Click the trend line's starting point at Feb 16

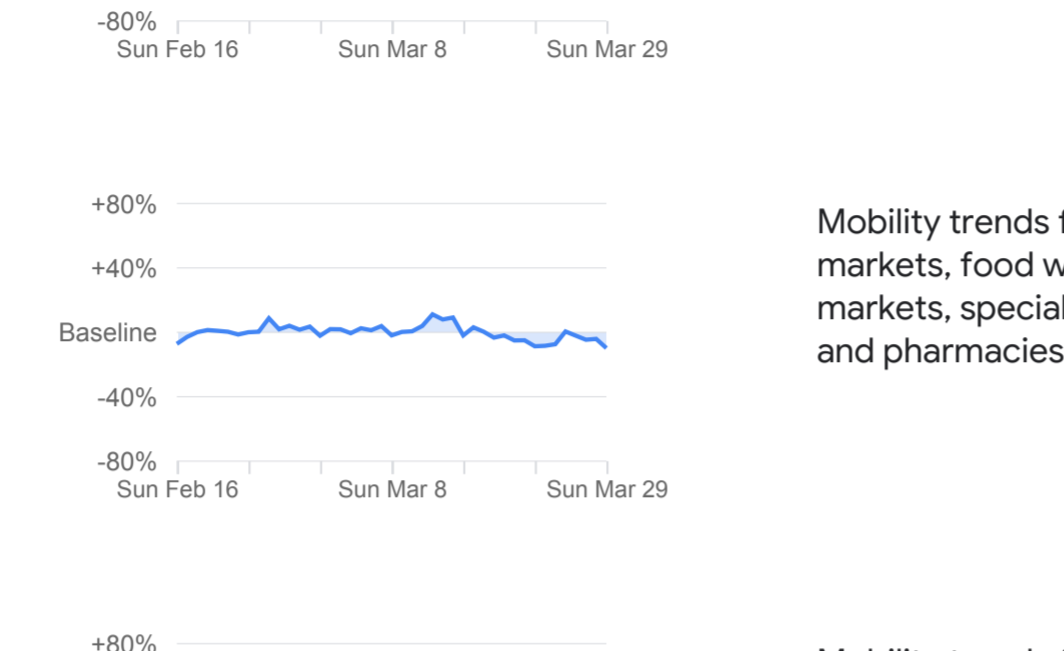point(178,343)
